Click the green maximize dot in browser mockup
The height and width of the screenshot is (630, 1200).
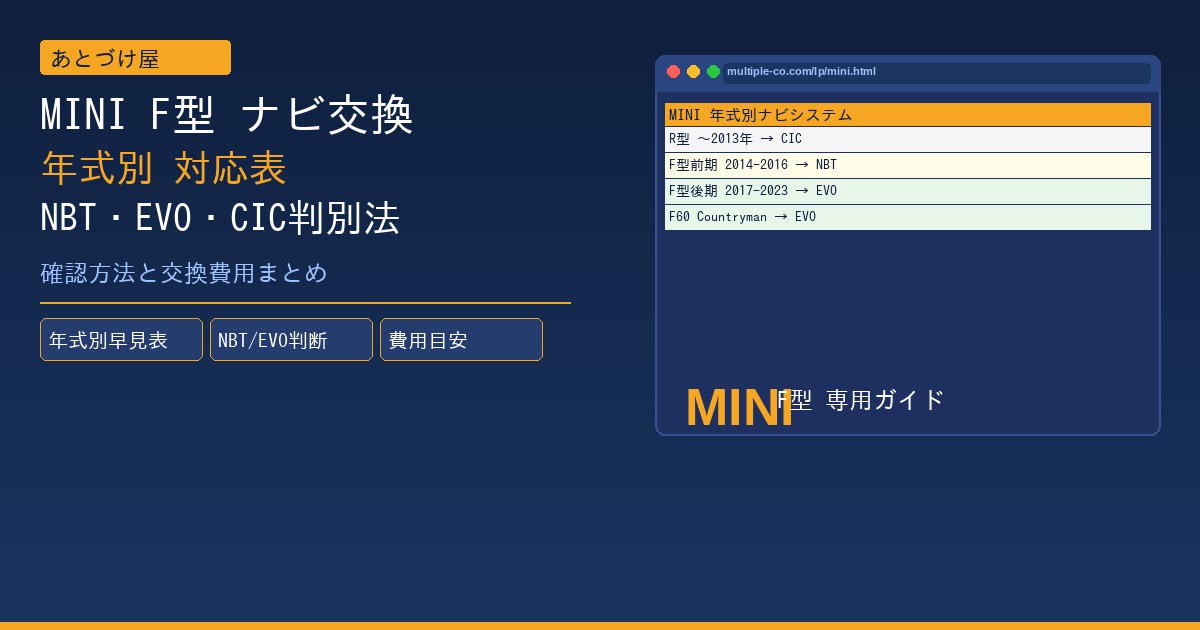[713, 72]
